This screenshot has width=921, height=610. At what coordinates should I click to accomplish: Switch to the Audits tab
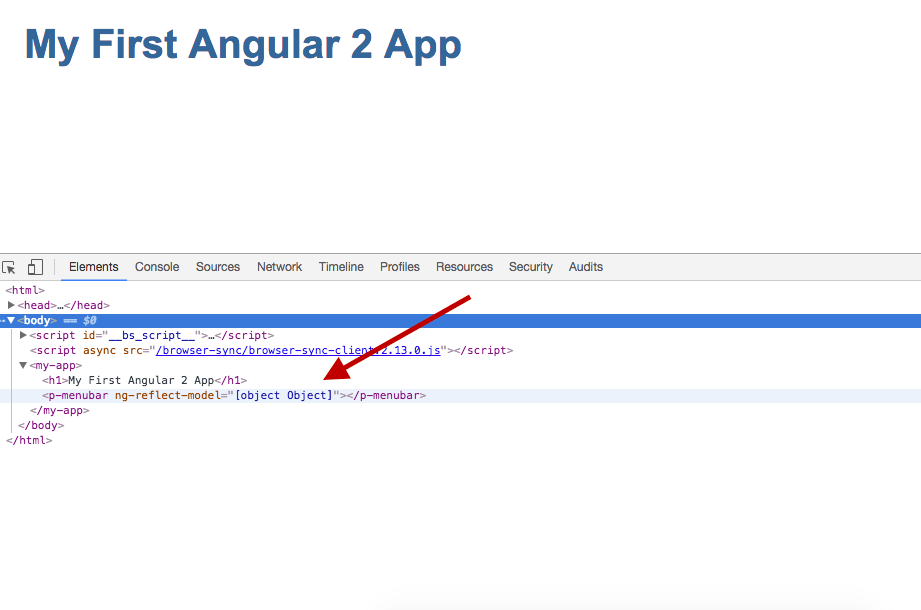pos(586,267)
